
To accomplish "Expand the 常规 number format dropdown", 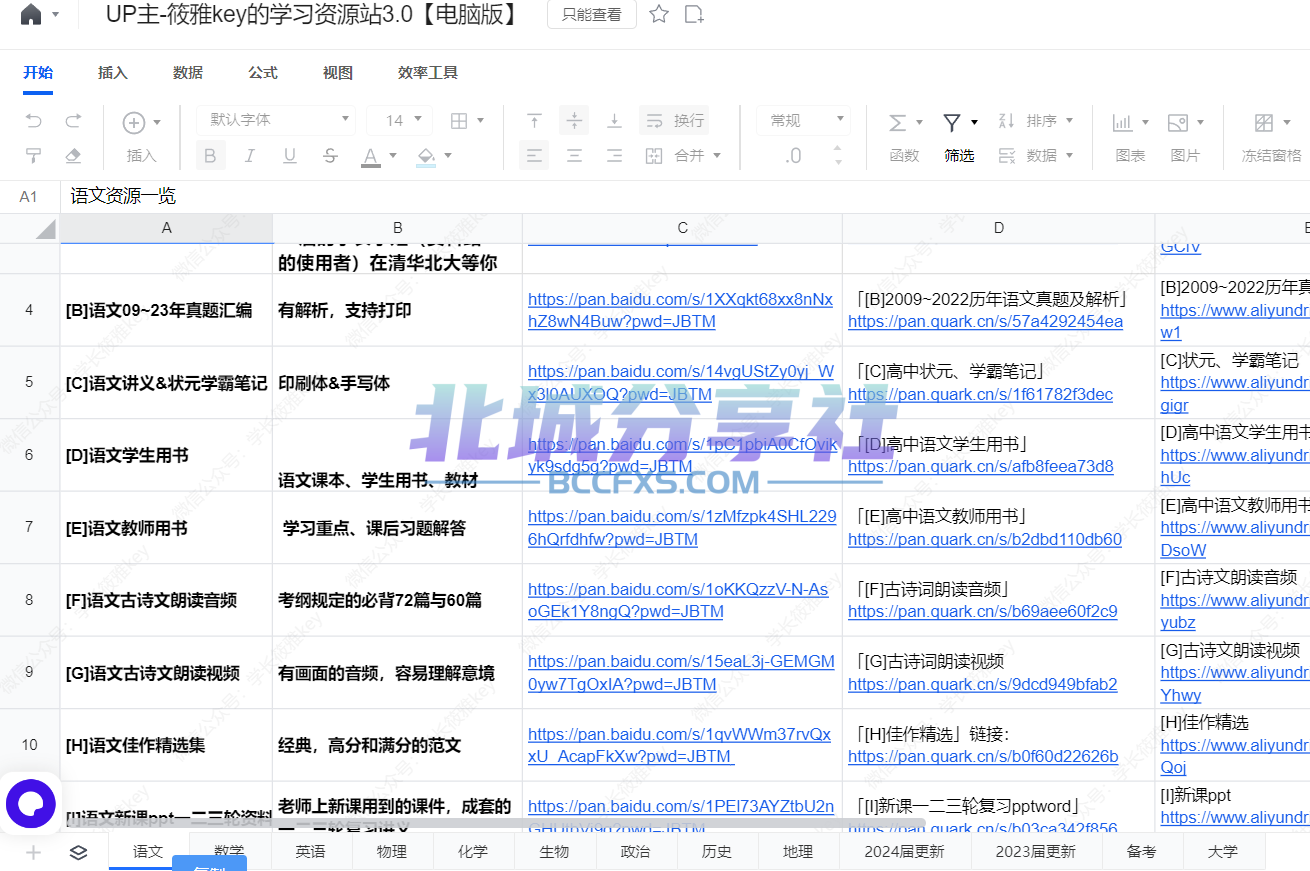I will (x=802, y=121).
